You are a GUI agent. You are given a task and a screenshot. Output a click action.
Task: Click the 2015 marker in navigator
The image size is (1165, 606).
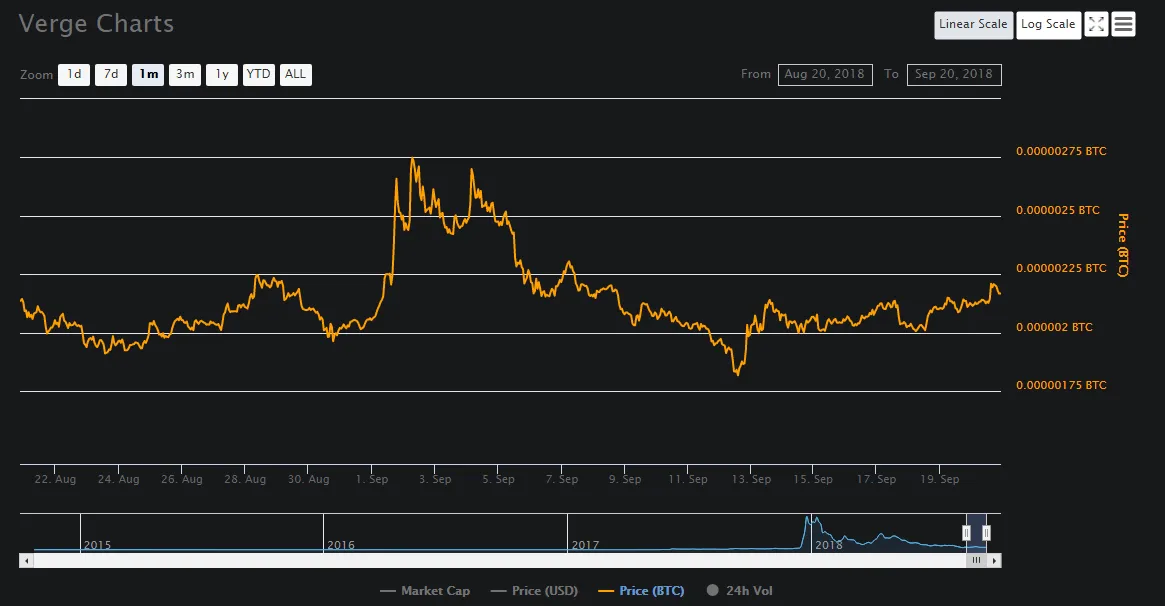97,545
